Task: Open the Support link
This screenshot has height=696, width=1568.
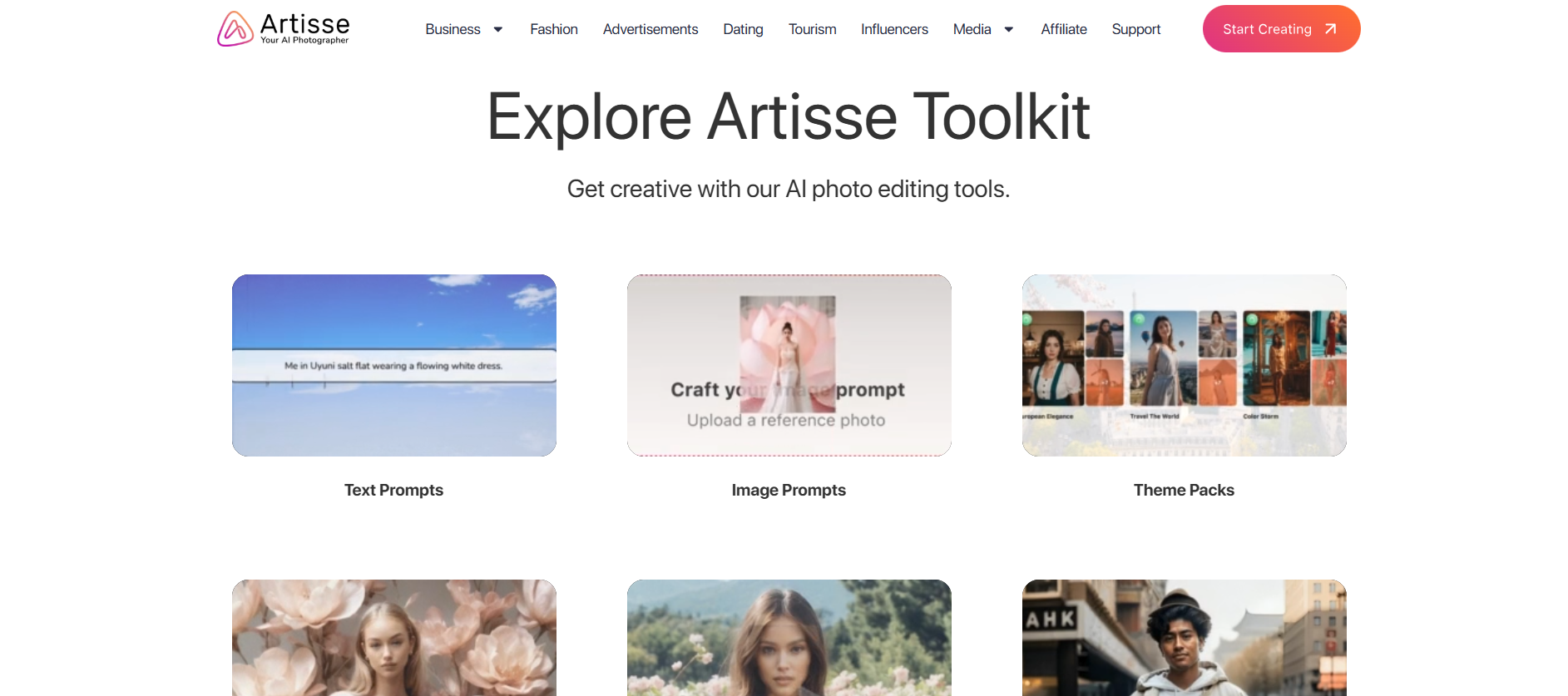Action: (x=1135, y=30)
